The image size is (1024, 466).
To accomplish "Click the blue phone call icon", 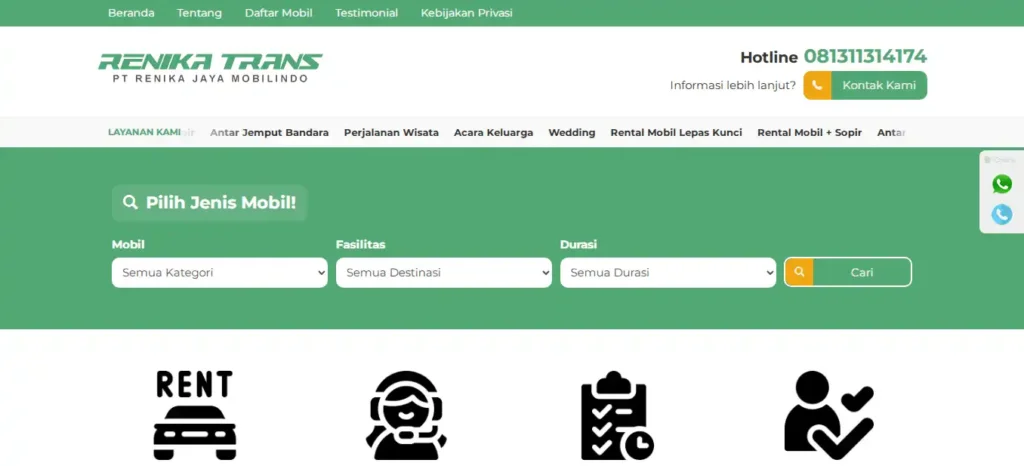I will (1002, 214).
